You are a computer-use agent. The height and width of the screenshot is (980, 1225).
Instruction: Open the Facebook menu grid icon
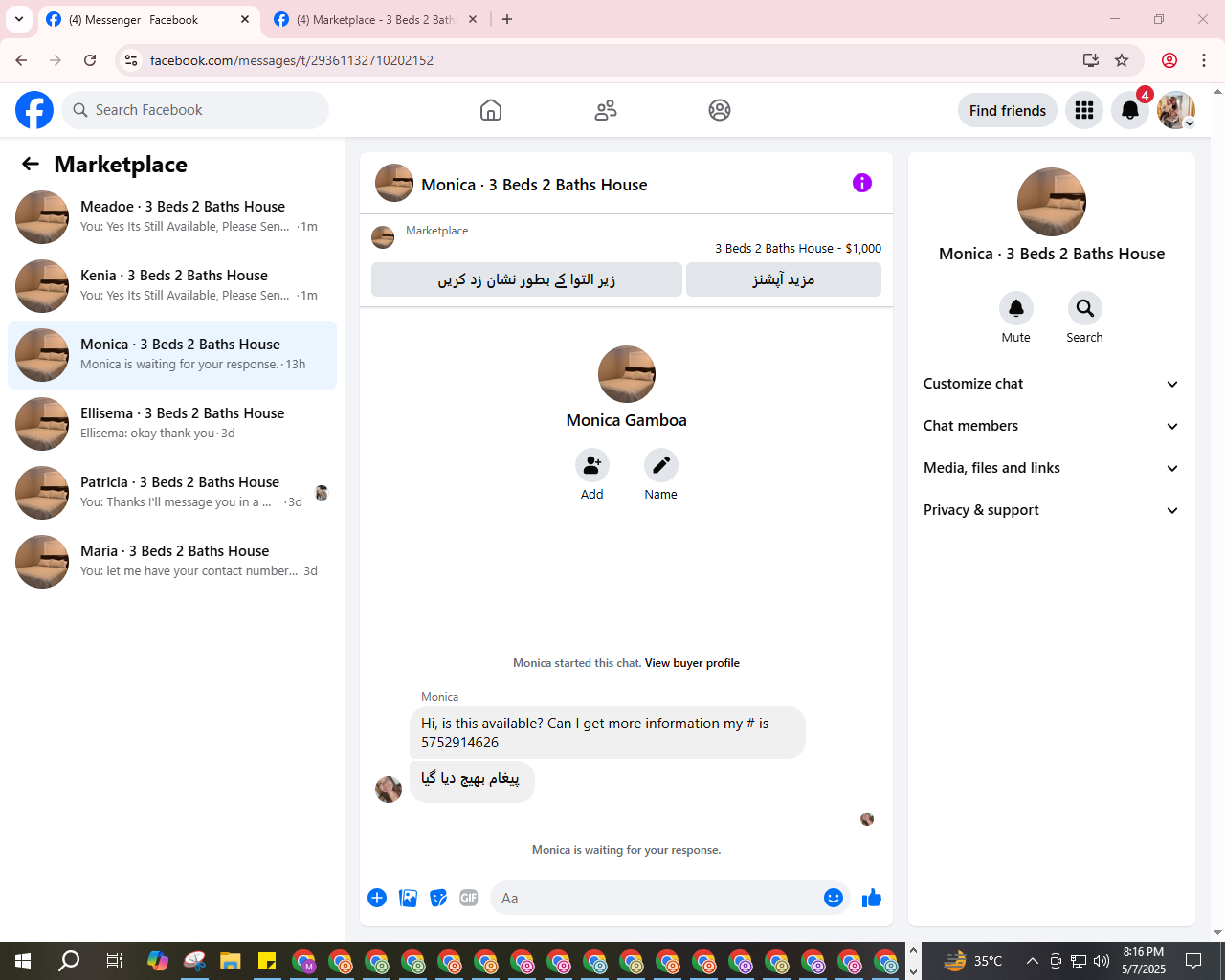coord(1084,110)
